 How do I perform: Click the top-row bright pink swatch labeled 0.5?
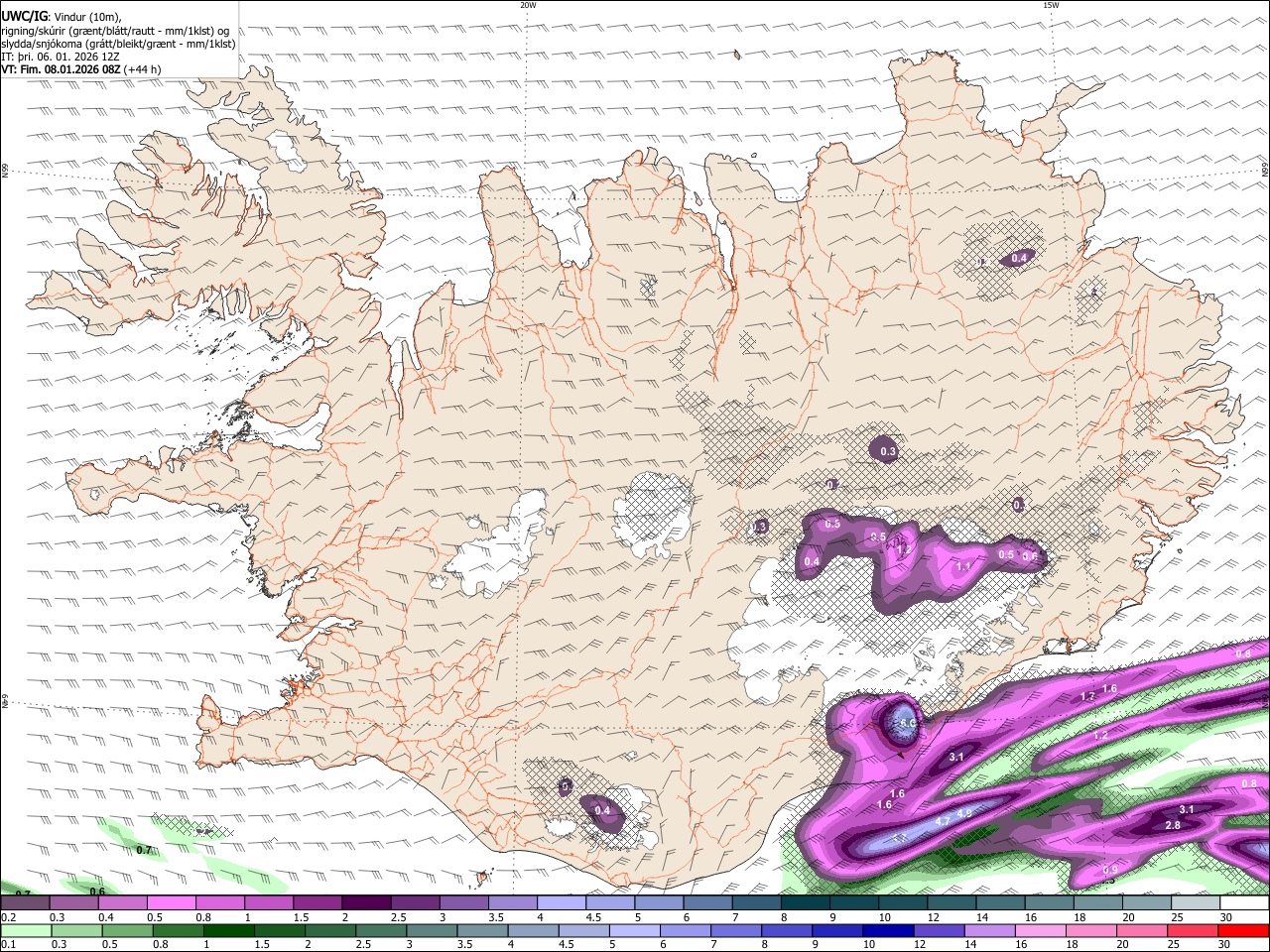point(171,903)
